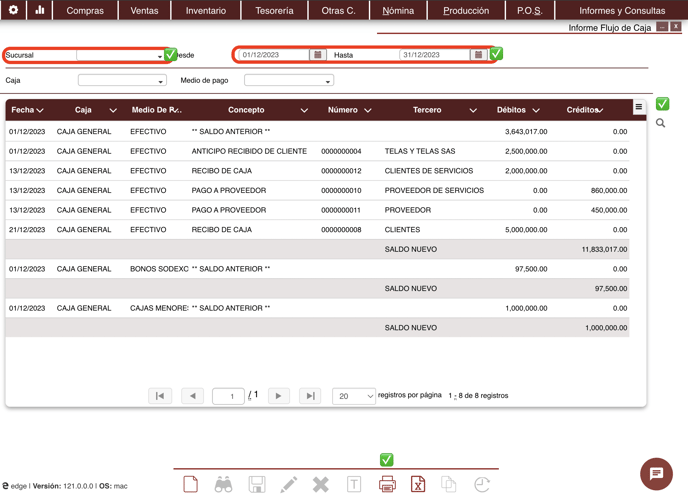688x495 pixels.
Task: Open the Débitos column header chevron
Action: [x=536, y=111]
